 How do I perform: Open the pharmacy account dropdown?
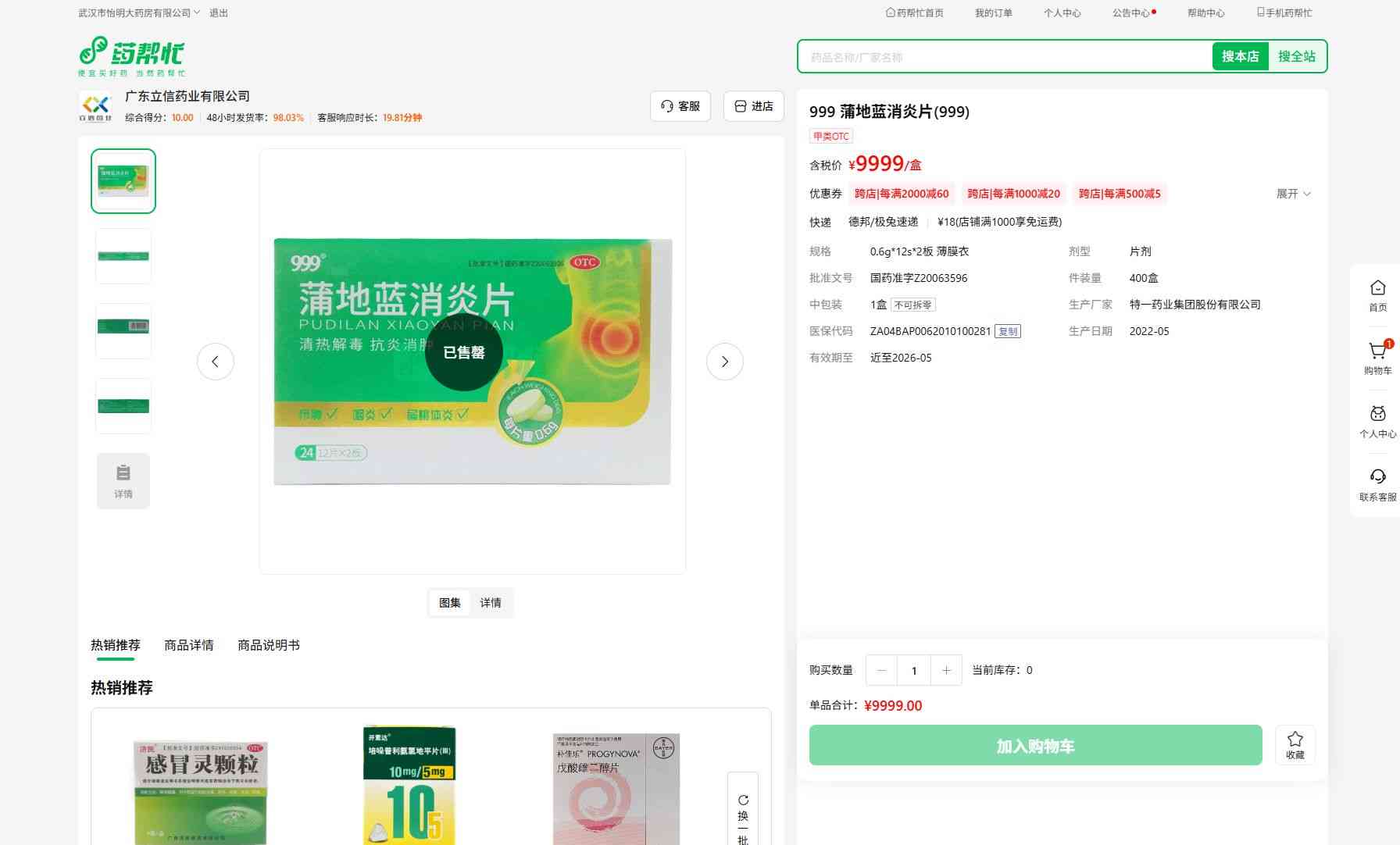click(x=139, y=13)
